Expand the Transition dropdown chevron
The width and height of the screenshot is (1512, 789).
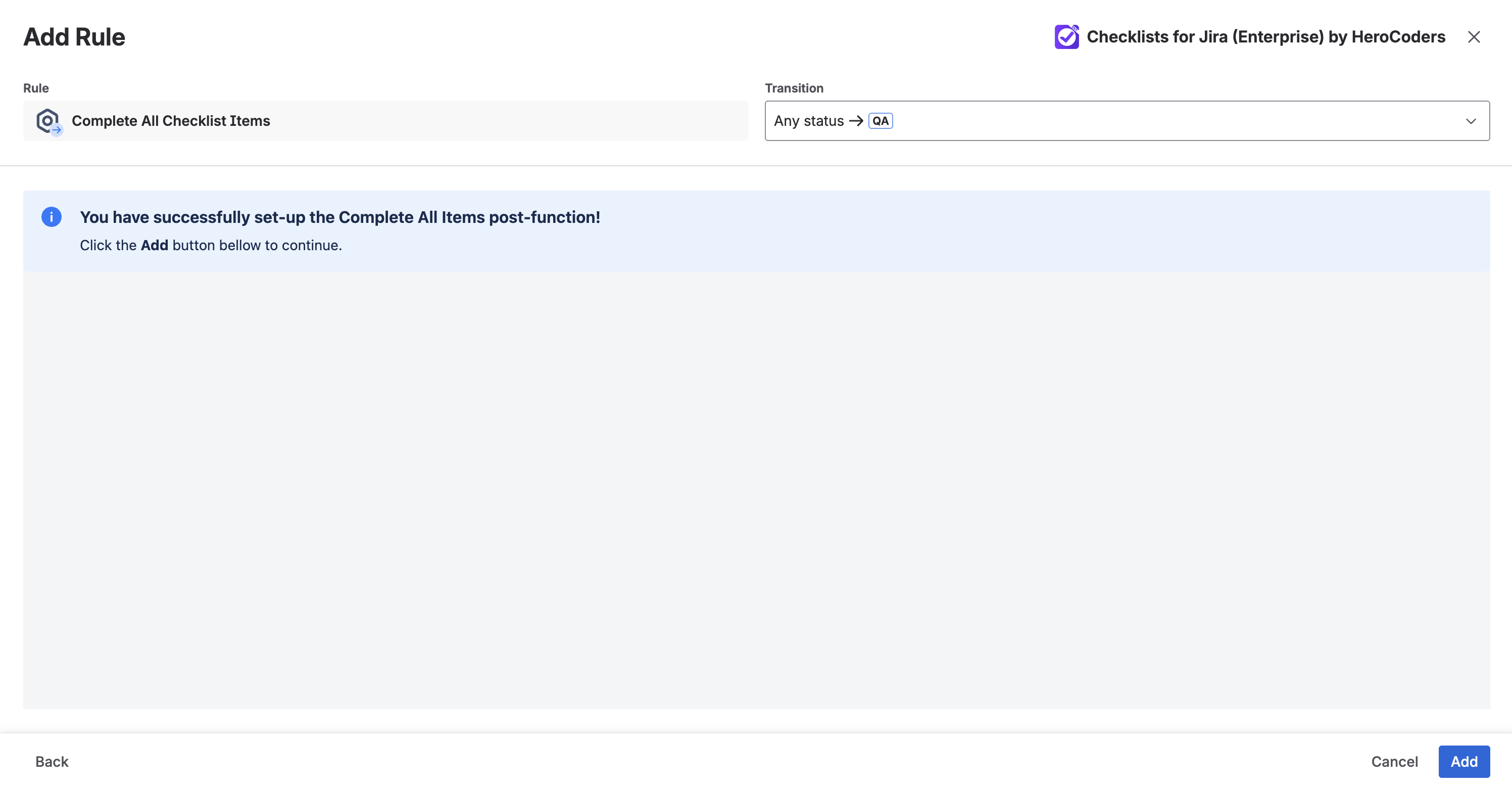point(1471,121)
